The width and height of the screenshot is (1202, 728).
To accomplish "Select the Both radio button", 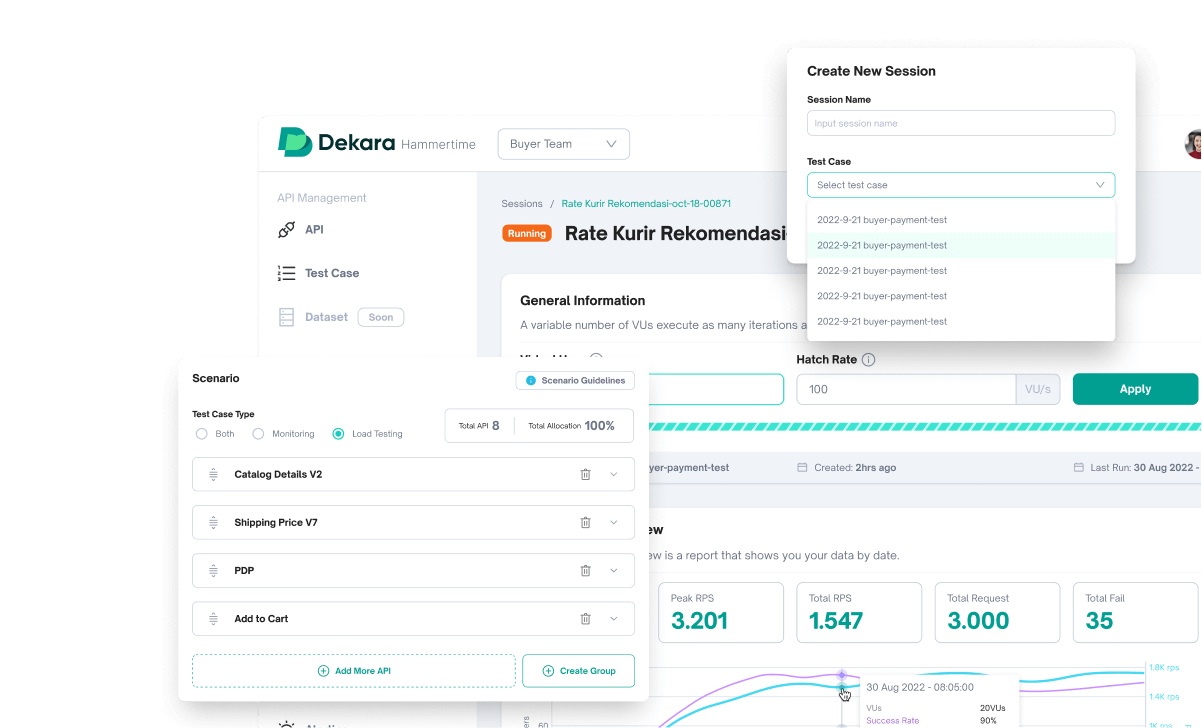I will tap(202, 434).
